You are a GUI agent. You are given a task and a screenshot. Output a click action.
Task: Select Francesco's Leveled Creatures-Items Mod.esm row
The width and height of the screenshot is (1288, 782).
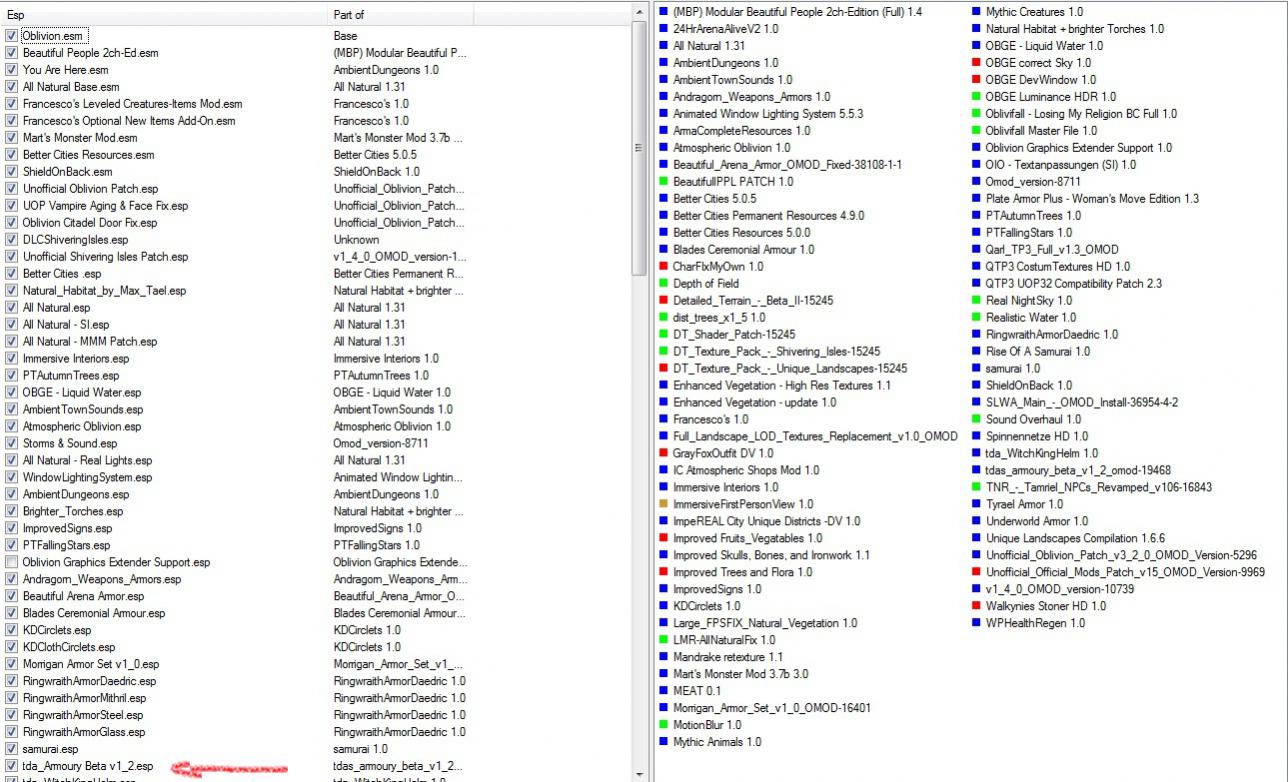coord(132,104)
